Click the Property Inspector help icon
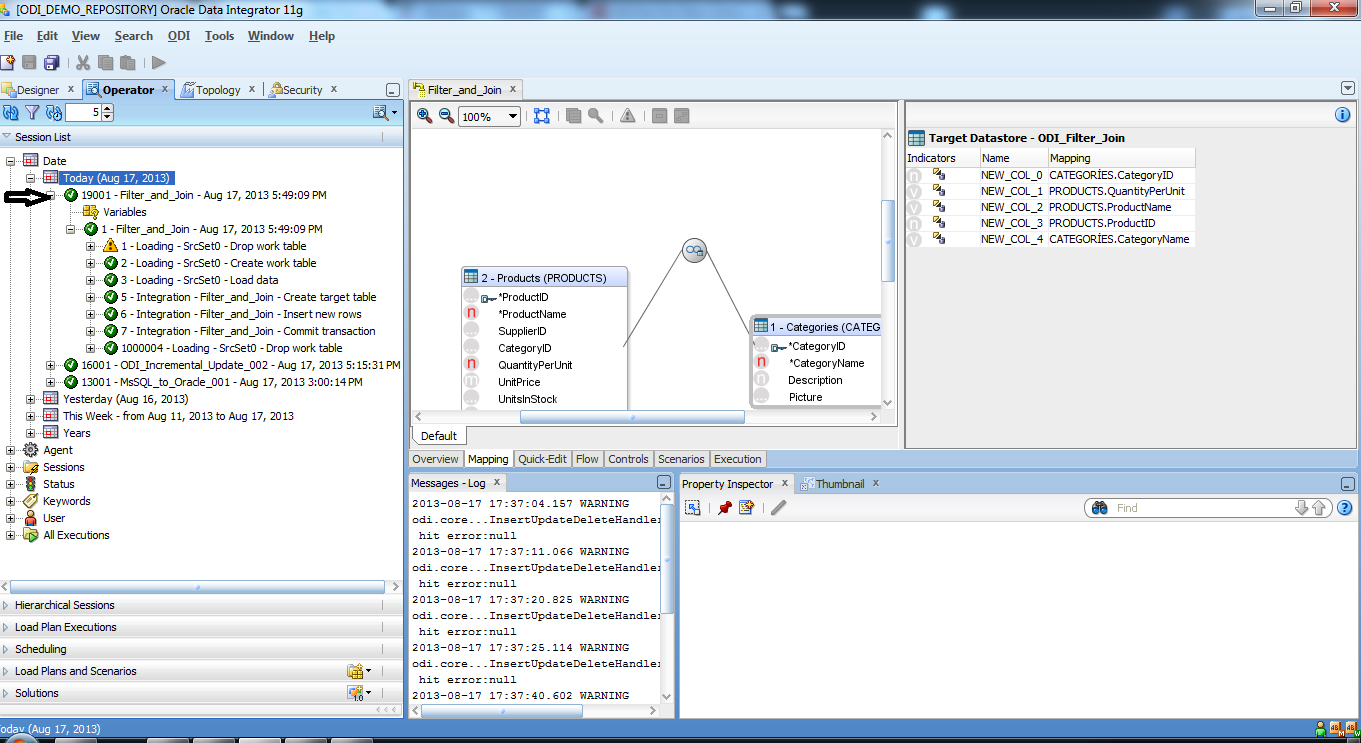The width and height of the screenshot is (1361, 743). pos(1345,508)
